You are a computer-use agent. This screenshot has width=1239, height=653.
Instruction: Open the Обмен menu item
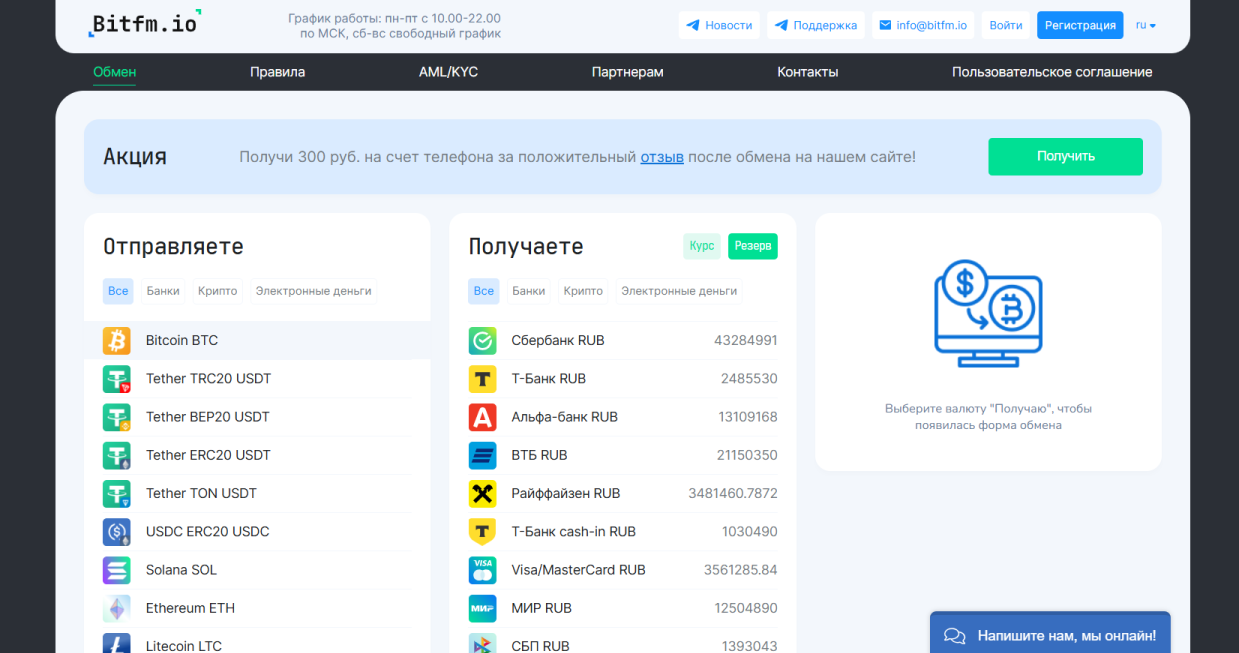pos(115,72)
